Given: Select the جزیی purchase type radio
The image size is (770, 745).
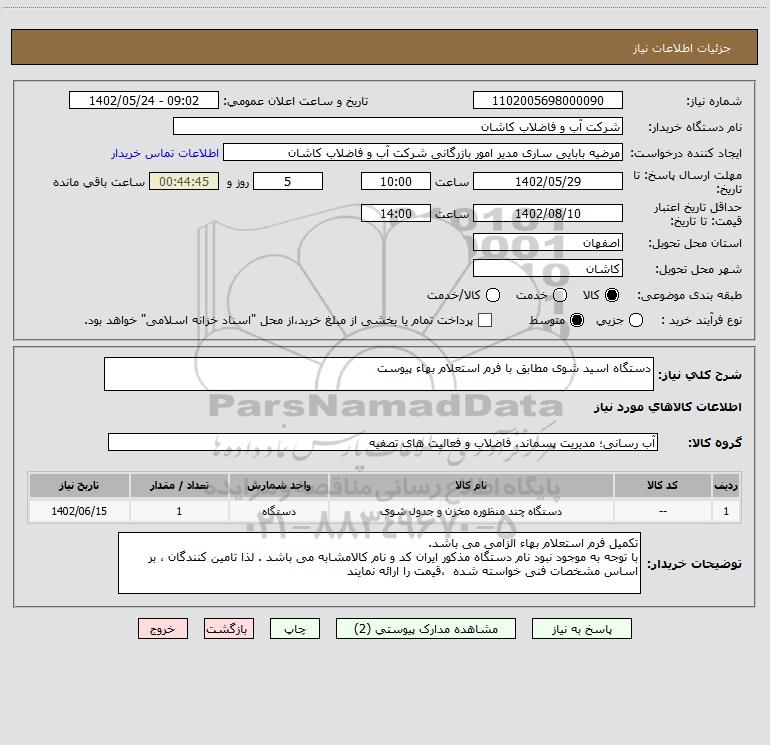Looking at the screenshot, I should (x=636, y=320).
